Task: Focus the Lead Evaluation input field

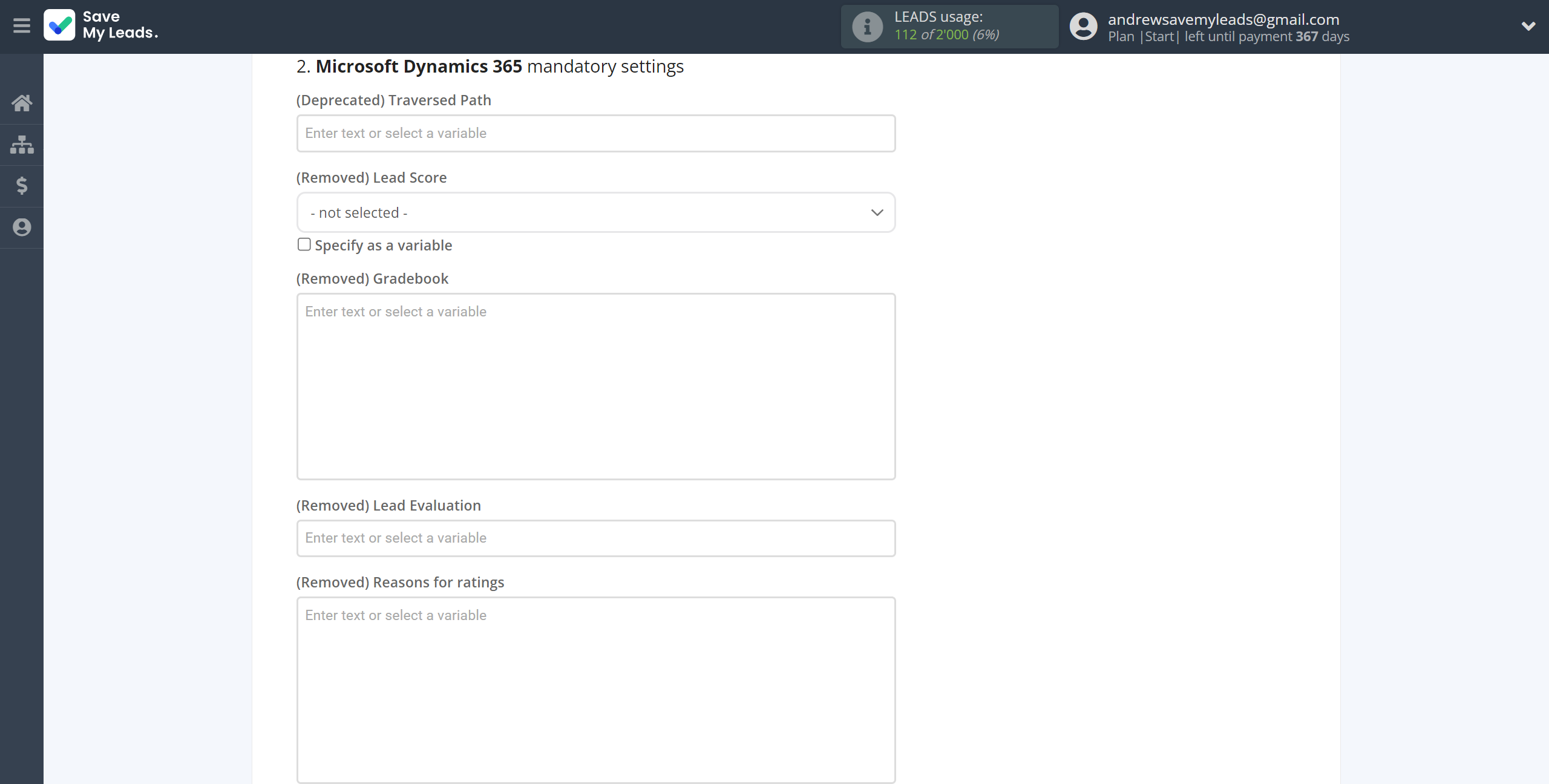Action: (x=596, y=538)
